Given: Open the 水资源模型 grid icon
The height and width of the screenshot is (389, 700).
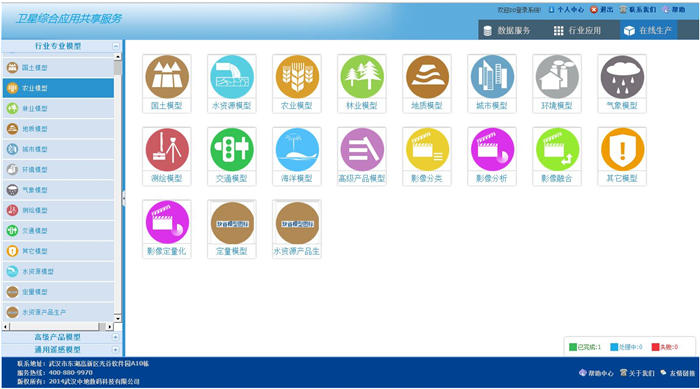Looking at the screenshot, I should pyautogui.click(x=232, y=84).
